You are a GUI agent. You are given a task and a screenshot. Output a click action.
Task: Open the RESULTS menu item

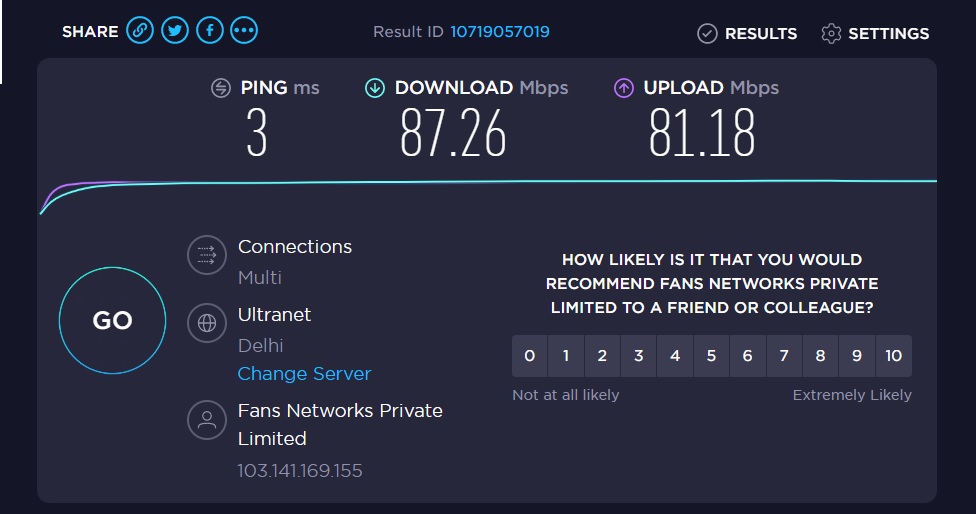(x=760, y=34)
